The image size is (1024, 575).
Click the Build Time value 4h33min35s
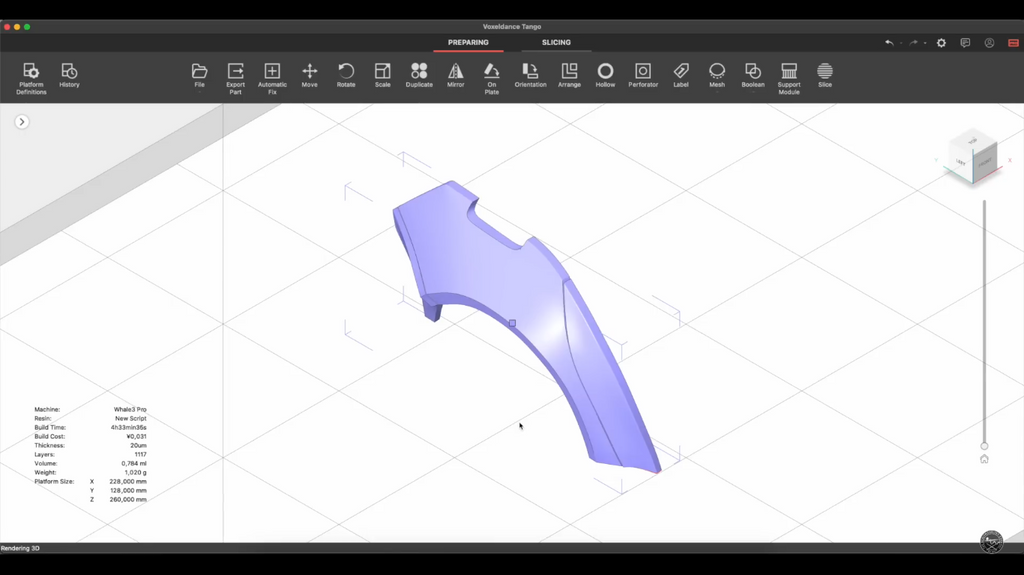coord(129,428)
